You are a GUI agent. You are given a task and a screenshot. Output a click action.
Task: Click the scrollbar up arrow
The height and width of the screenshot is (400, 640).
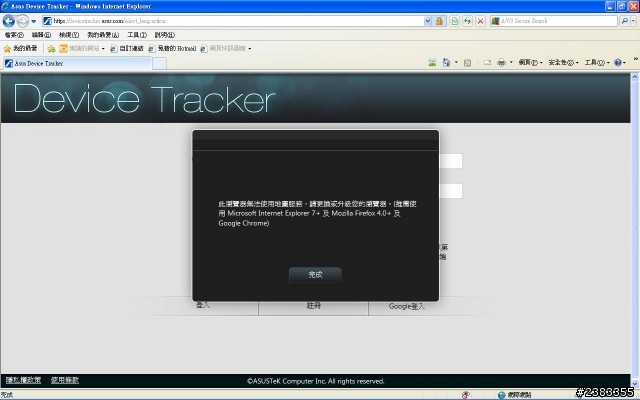coord(635,76)
